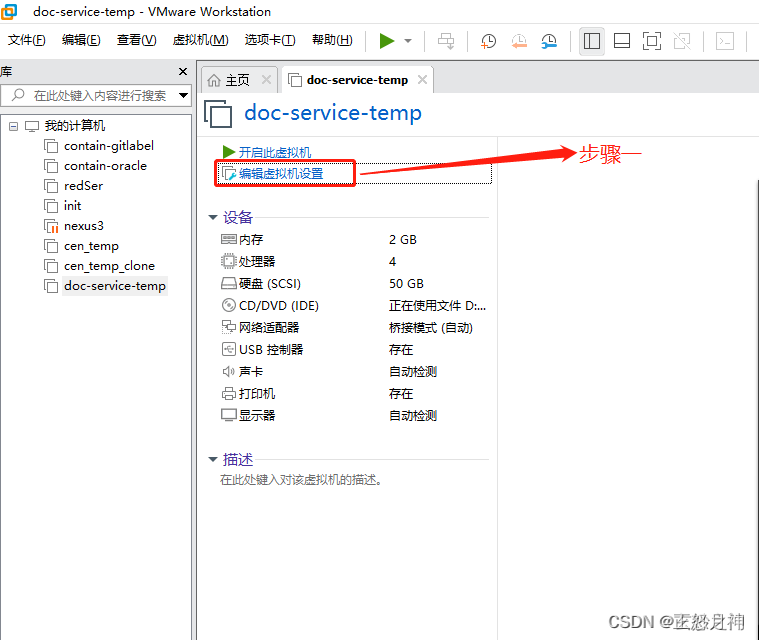759x640 pixels.
Task: Click the 处理器 processor device row
Action: [x=353, y=262]
